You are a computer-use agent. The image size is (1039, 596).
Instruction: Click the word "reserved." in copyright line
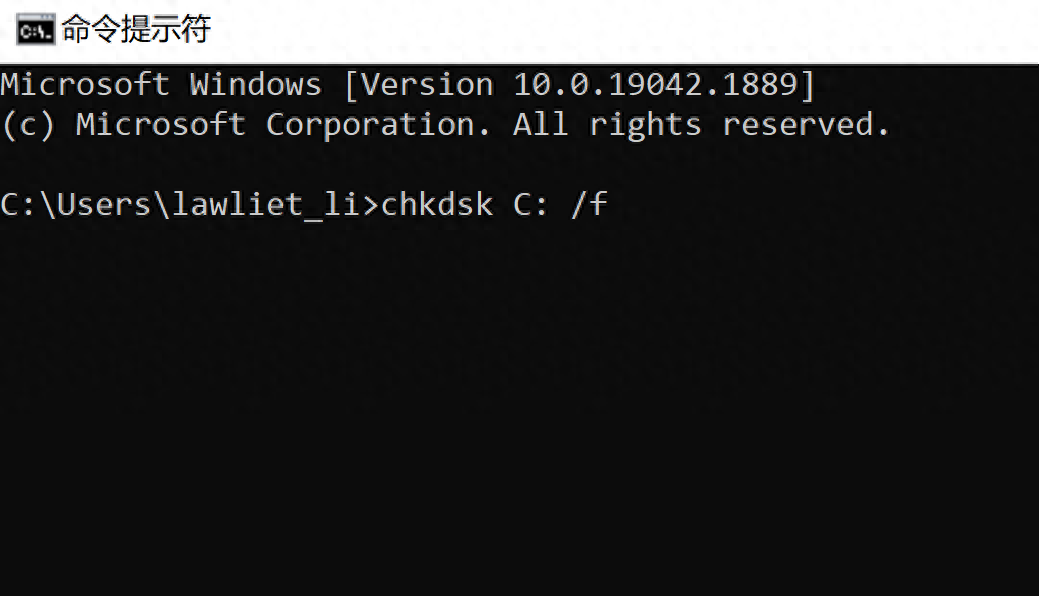coord(806,125)
